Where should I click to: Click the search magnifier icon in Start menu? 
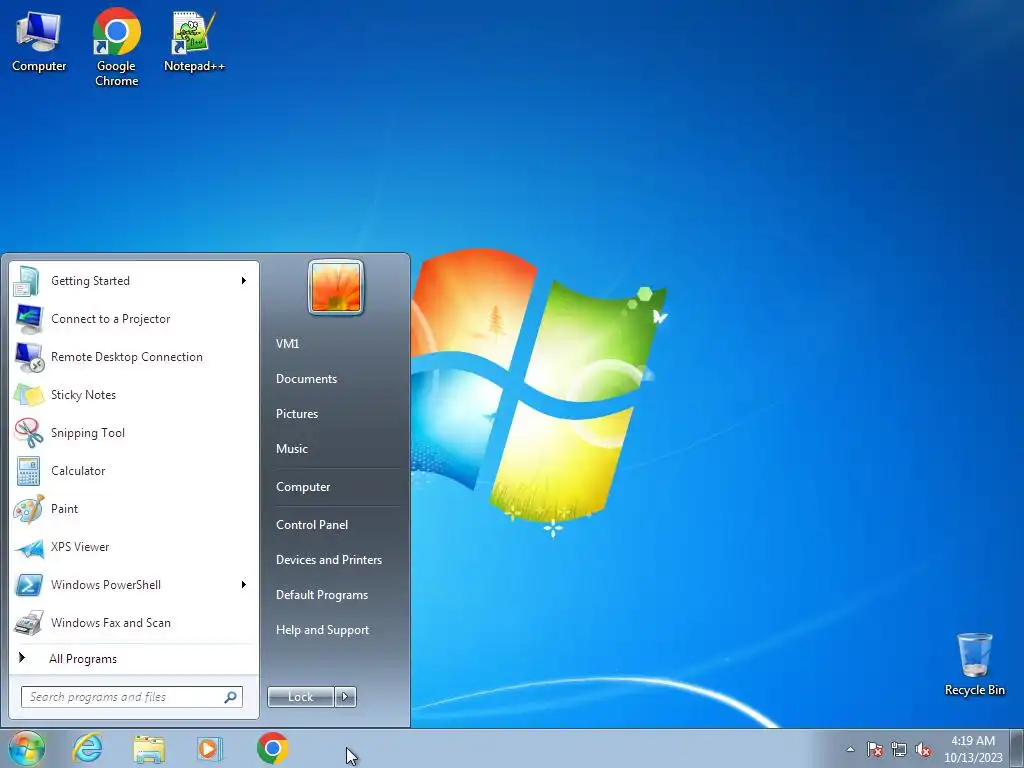pyautogui.click(x=231, y=697)
